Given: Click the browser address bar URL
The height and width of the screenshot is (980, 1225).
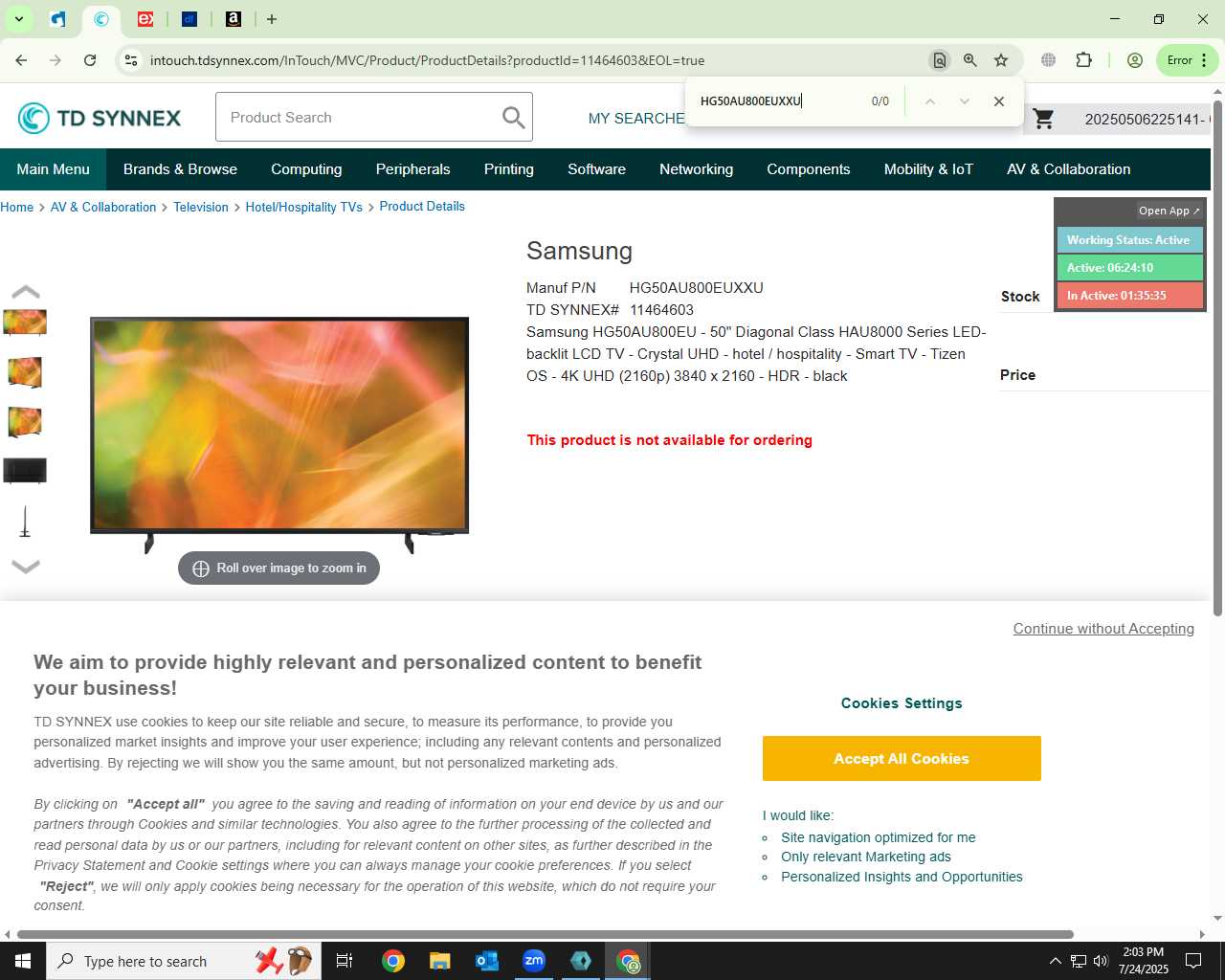Looking at the screenshot, I should (x=427, y=60).
